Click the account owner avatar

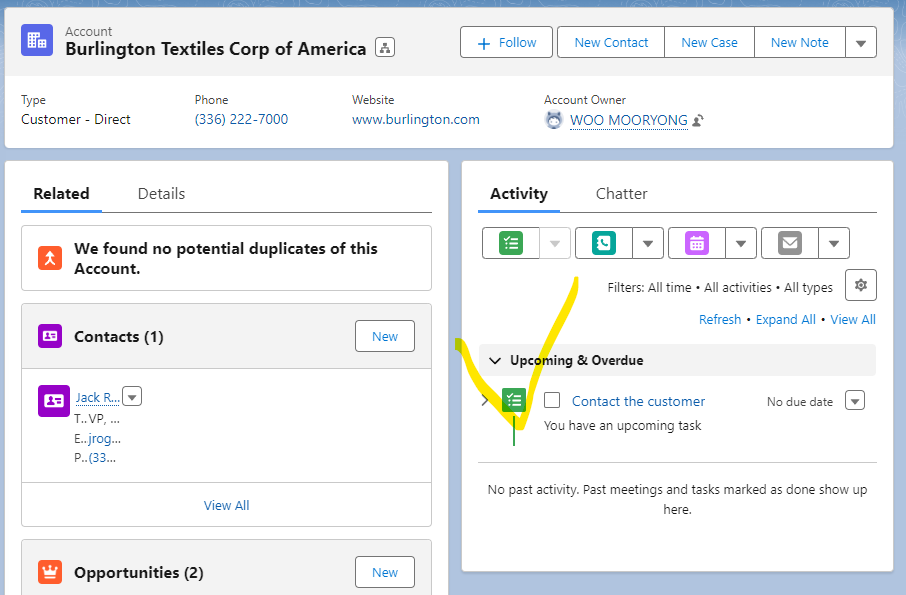point(554,120)
